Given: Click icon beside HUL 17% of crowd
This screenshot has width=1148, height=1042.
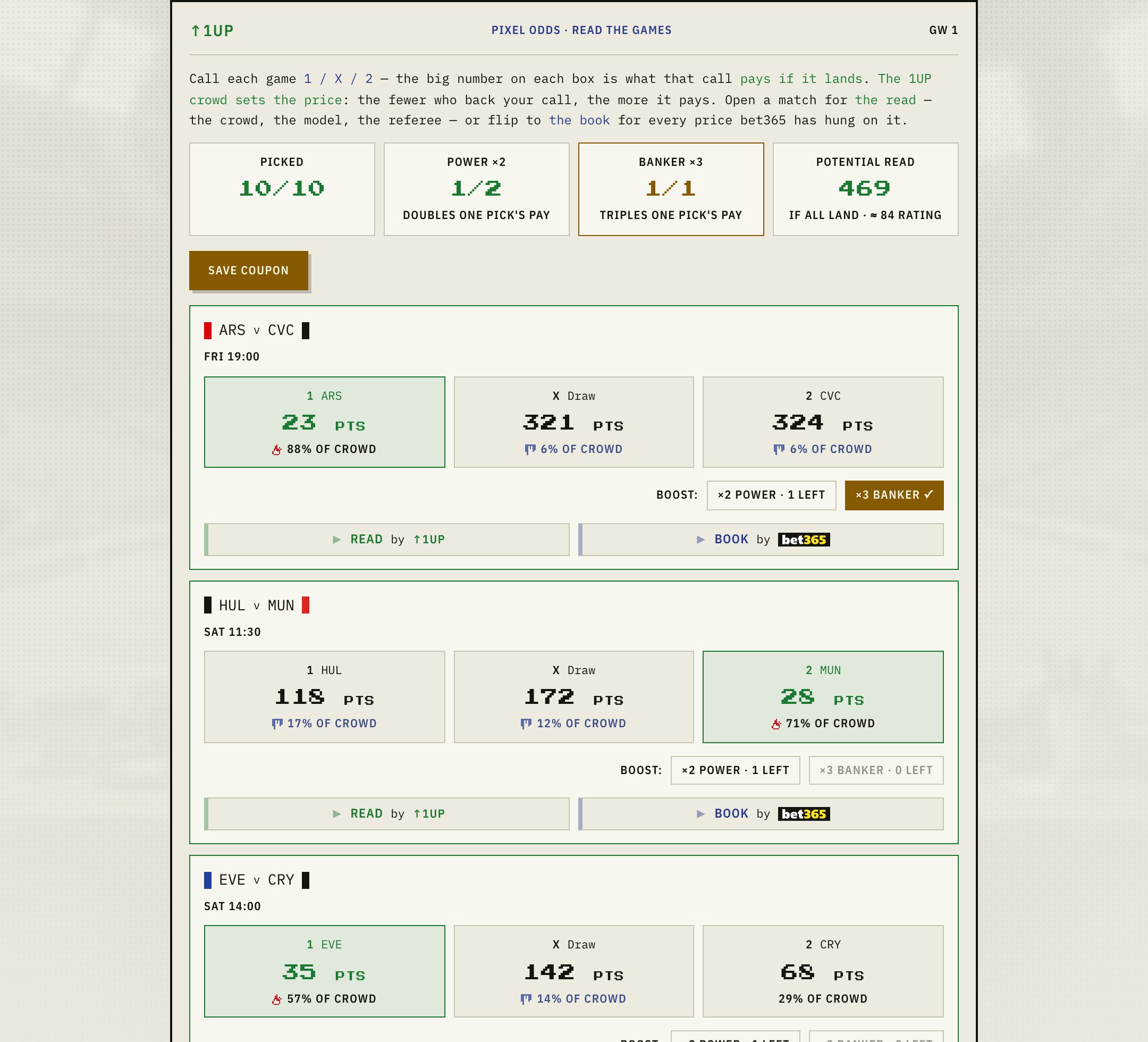Looking at the screenshot, I should (277, 724).
